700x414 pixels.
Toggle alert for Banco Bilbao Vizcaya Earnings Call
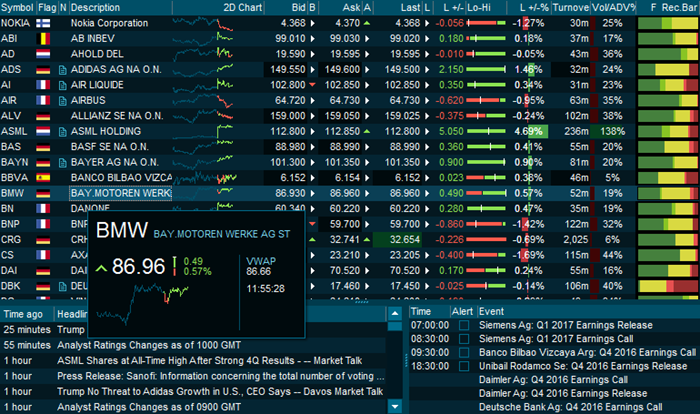pyautogui.click(x=464, y=353)
